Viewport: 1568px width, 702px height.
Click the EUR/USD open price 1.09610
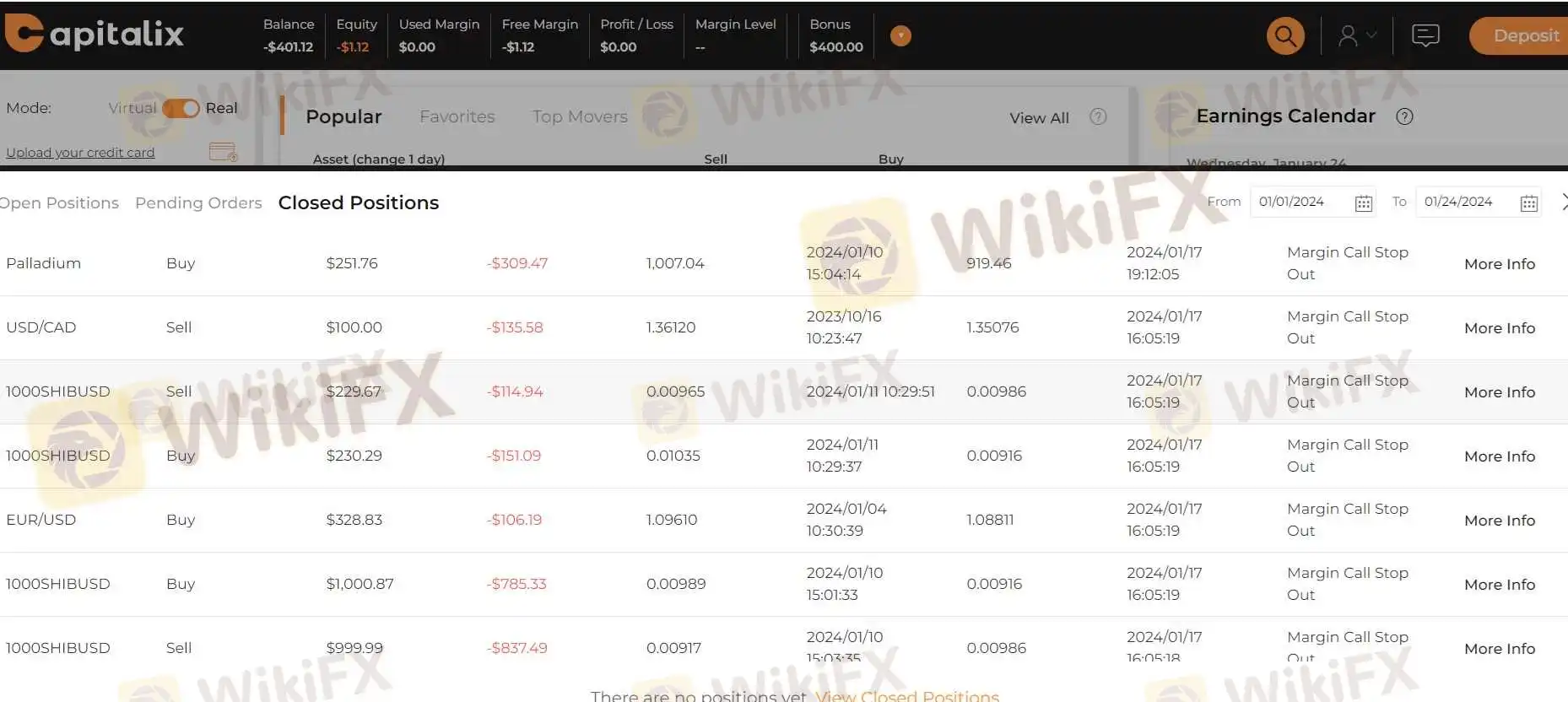coord(672,520)
